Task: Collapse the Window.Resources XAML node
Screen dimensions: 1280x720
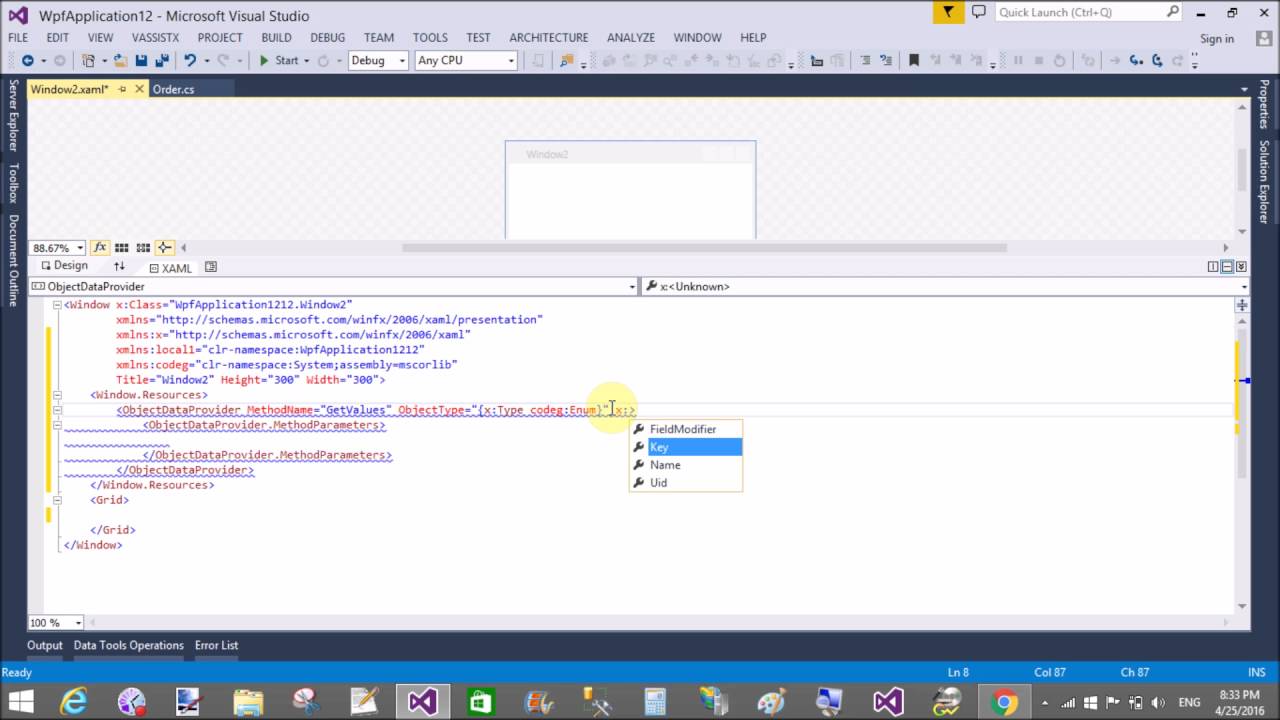Action: pos(57,395)
